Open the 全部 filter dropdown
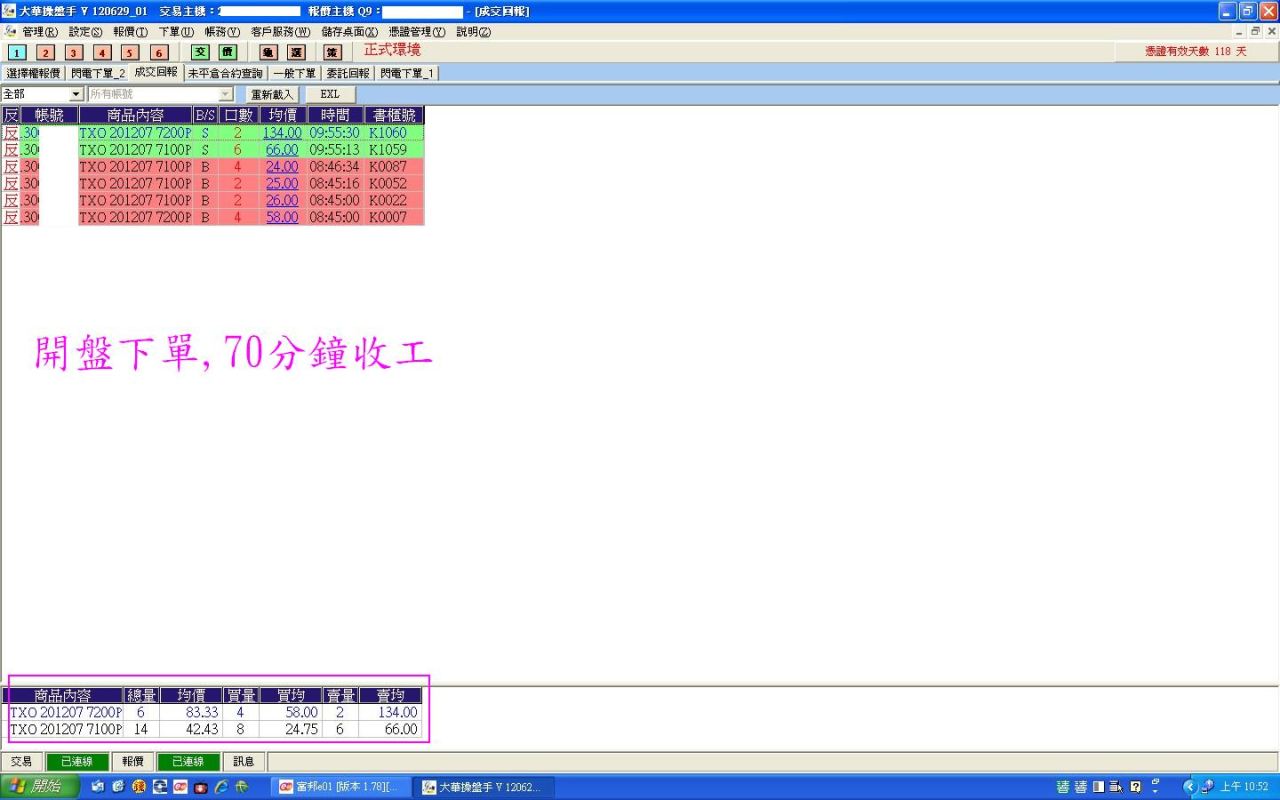 [x=76, y=94]
